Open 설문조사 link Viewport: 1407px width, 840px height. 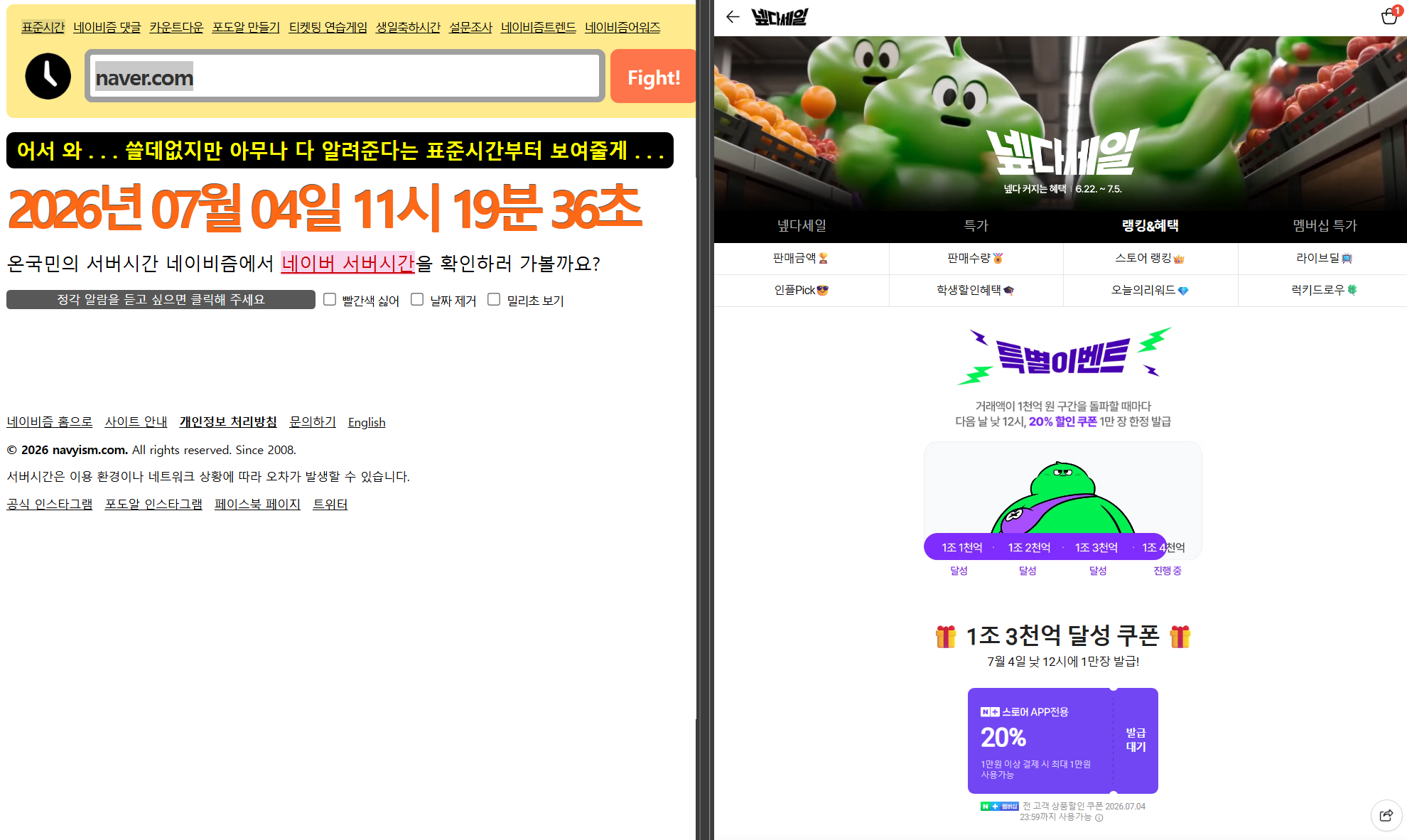470,27
